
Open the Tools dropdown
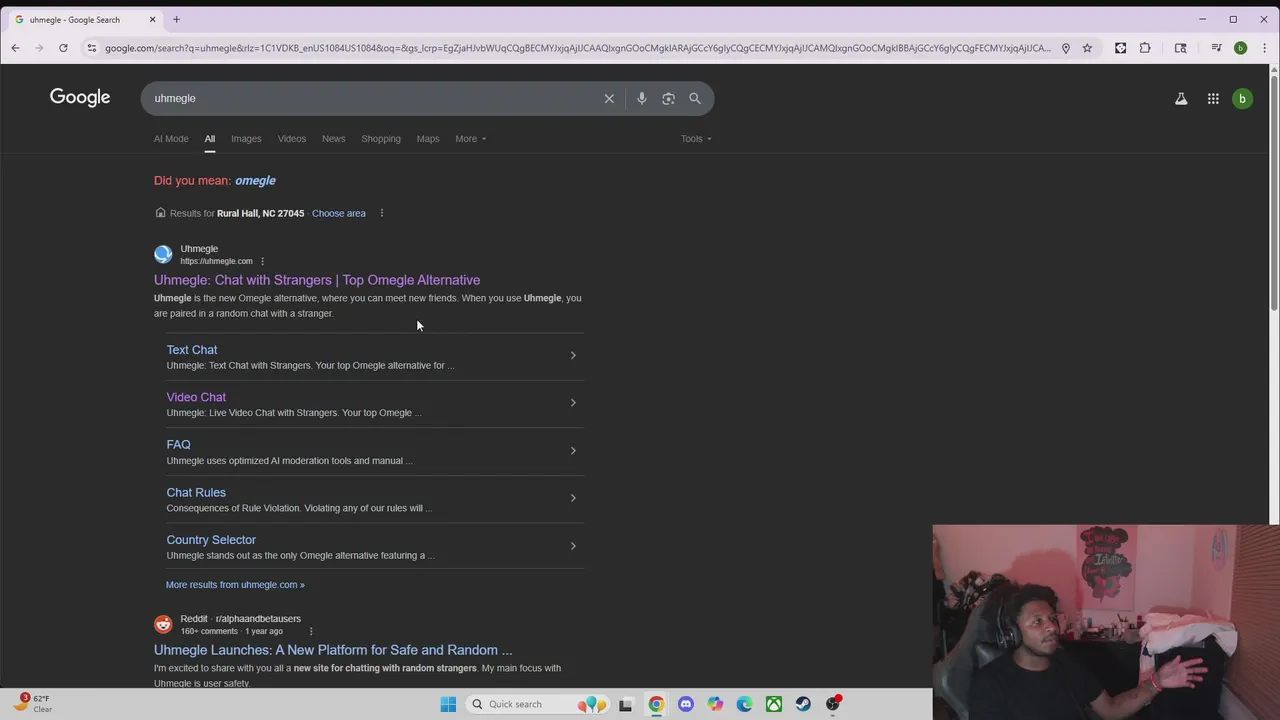(696, 139)
